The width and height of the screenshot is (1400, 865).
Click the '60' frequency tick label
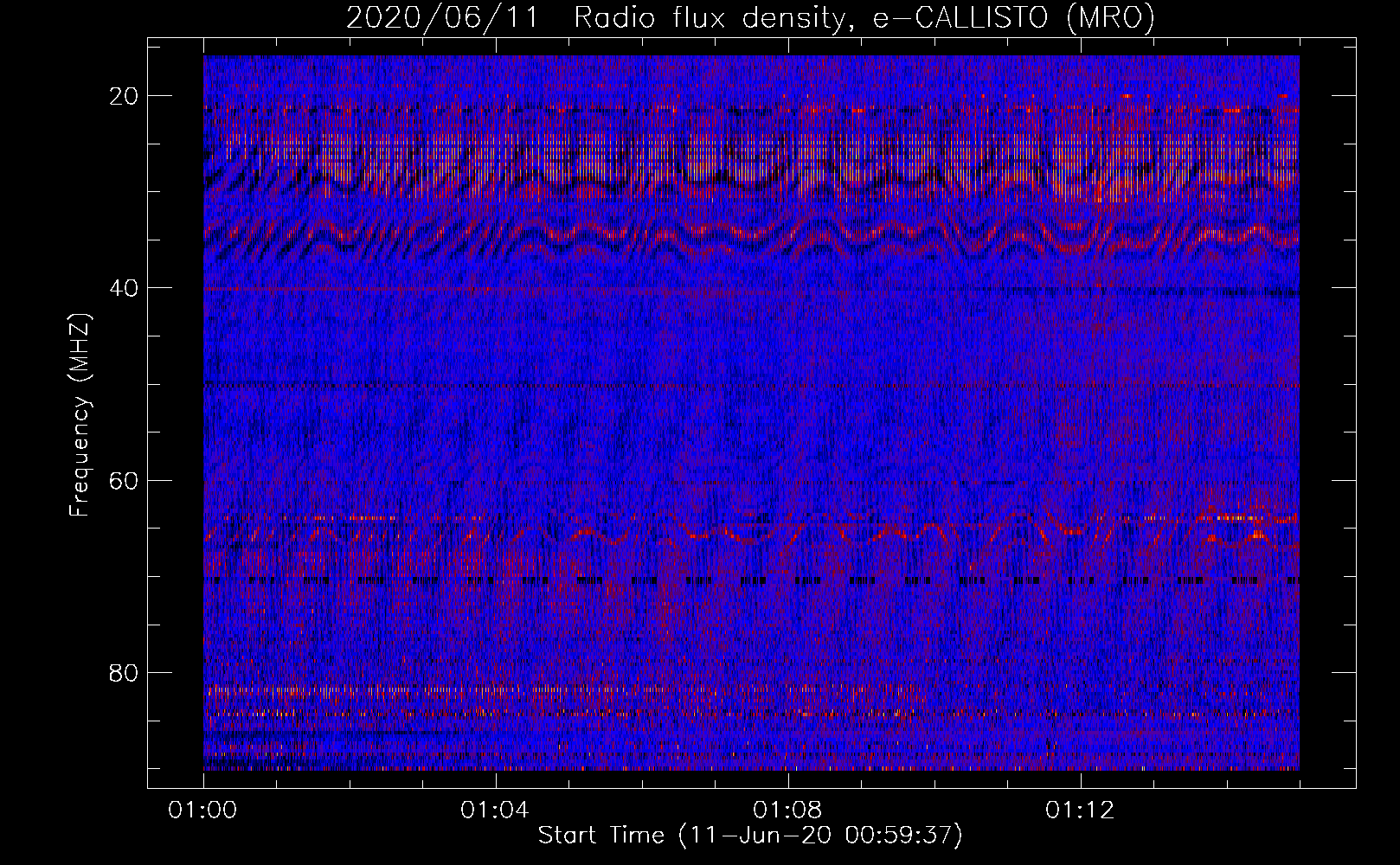125,480
